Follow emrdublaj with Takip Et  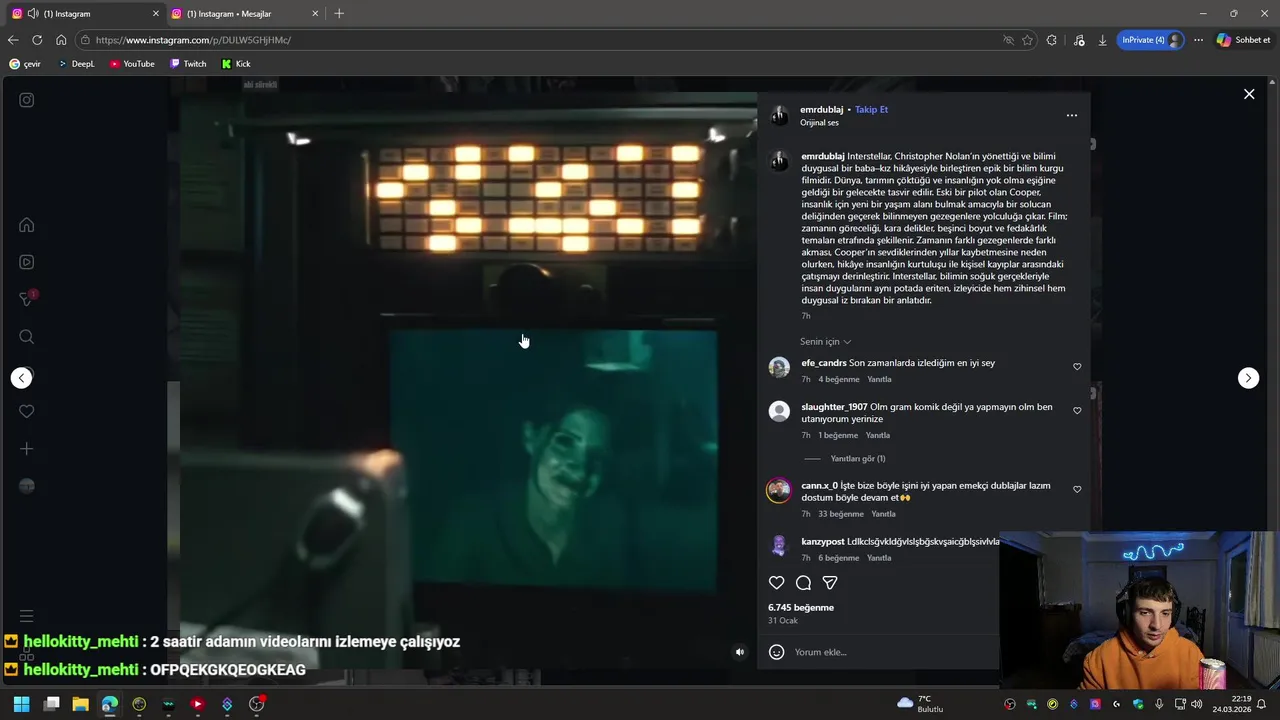tap(871, 110)
